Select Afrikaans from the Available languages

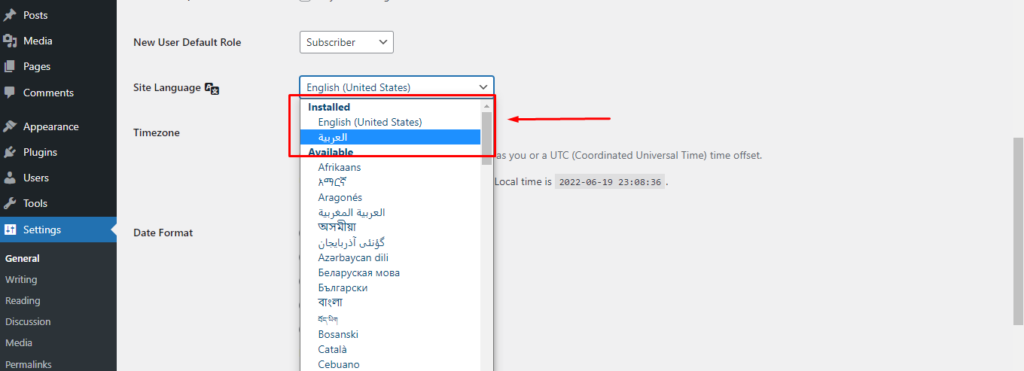coord(340,167)
